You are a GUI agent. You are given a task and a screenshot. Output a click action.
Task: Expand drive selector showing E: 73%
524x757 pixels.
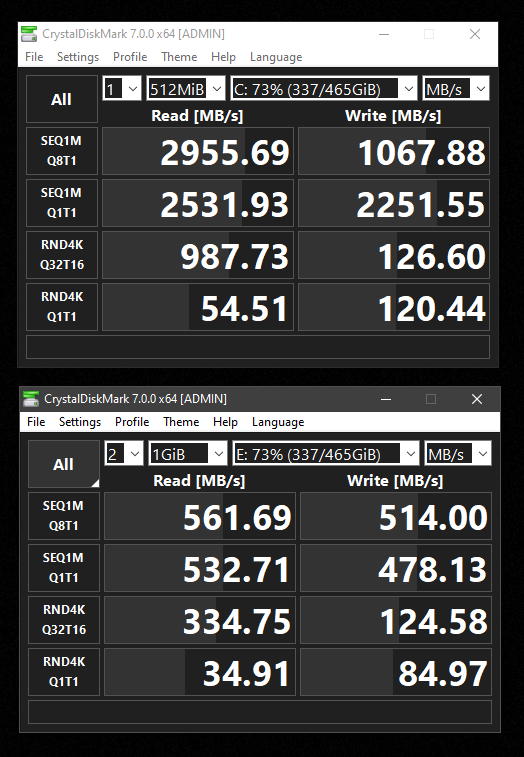[326, 454]
